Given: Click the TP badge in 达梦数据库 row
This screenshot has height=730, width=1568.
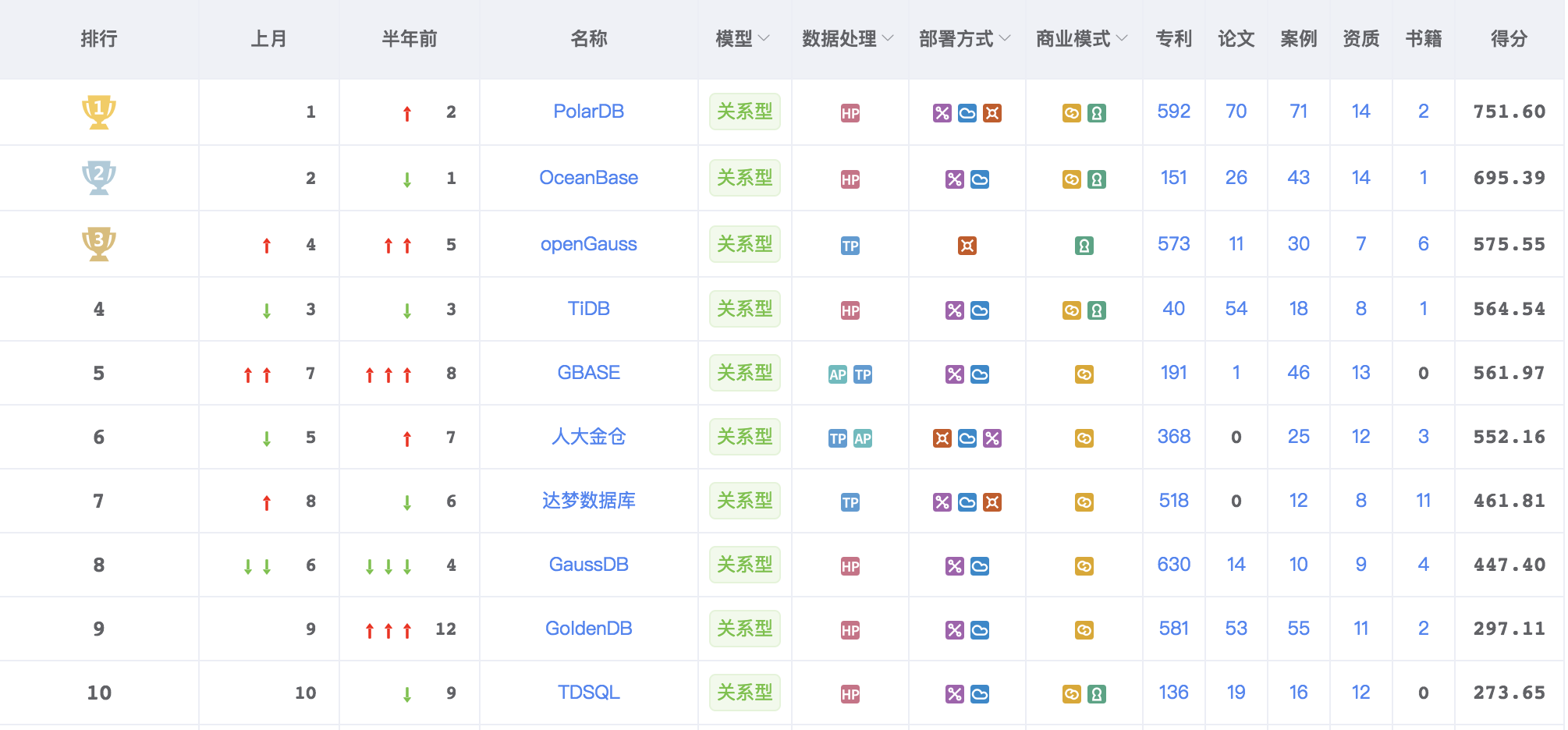Looking at the screenshot, I should 850,502.
